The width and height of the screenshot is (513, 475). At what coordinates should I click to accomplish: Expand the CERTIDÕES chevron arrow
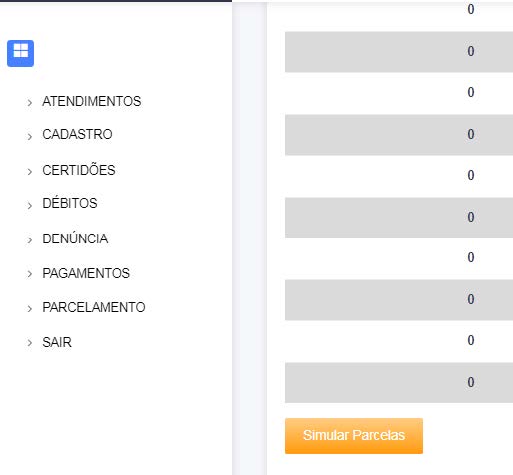pos(30,171)
